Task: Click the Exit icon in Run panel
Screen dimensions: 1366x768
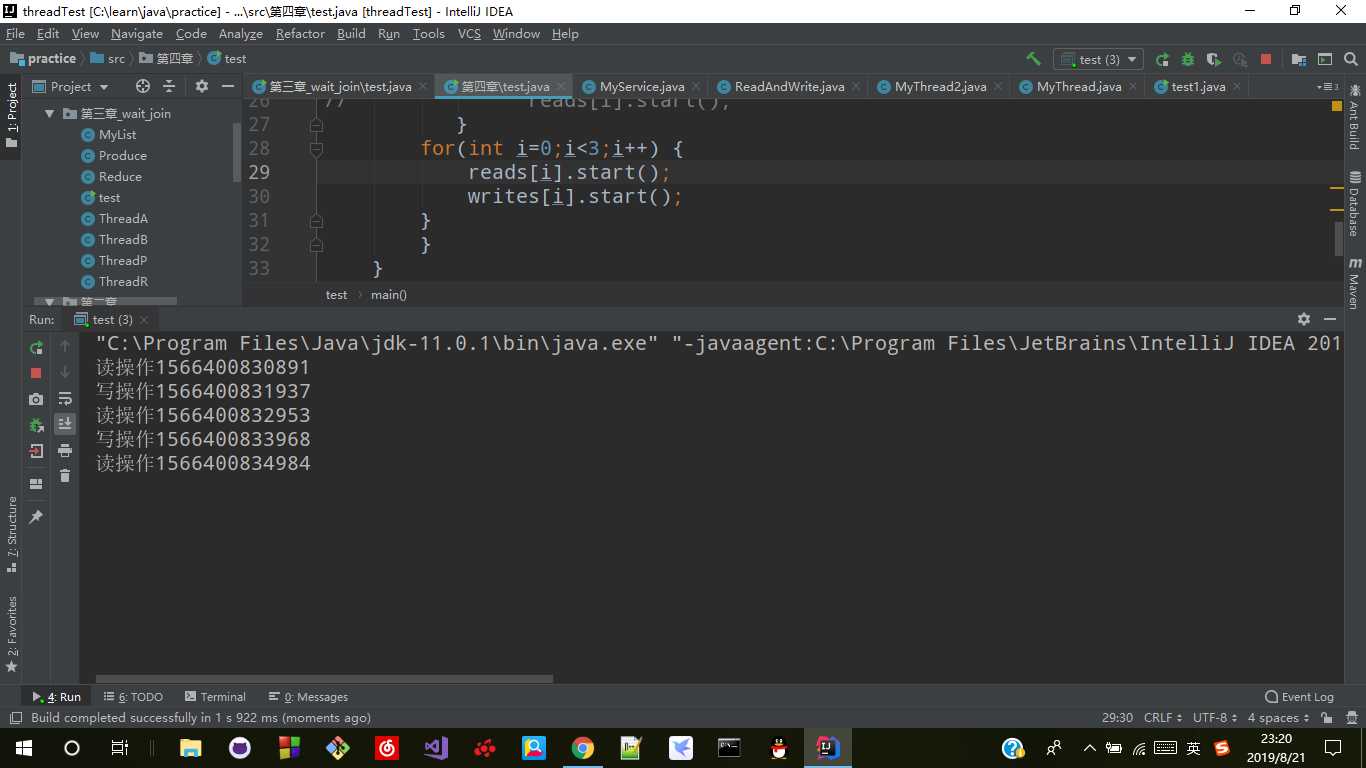Action: coord(36,451)
